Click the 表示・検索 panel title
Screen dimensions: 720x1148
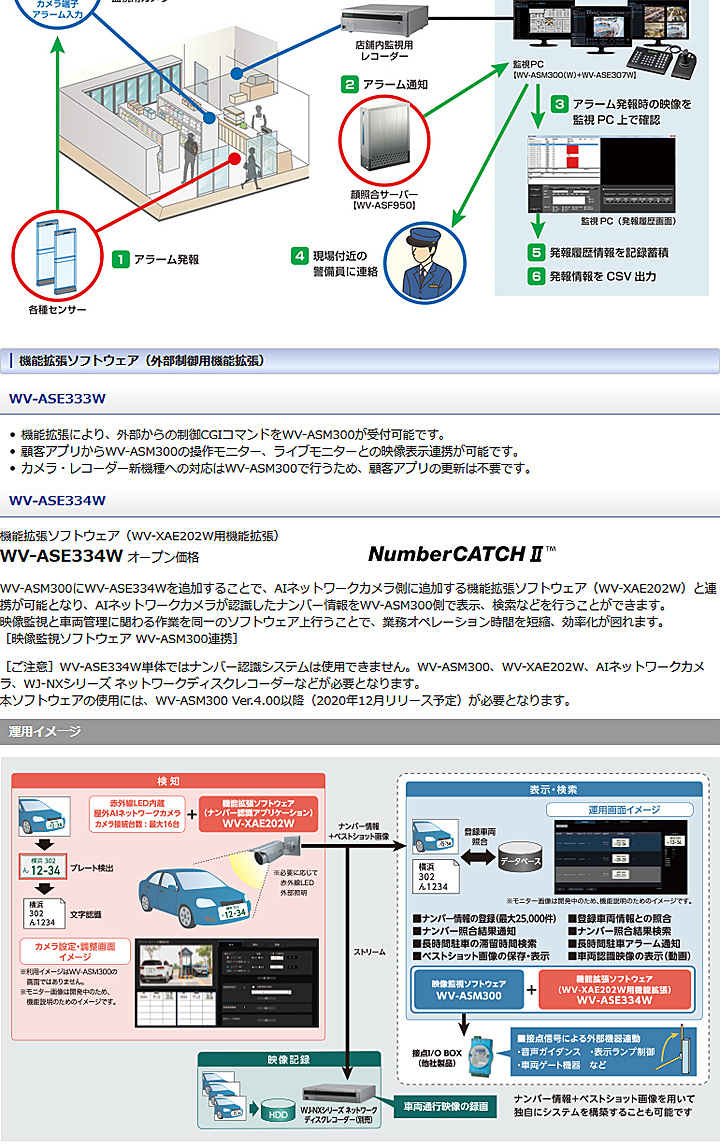pos(554,789)
